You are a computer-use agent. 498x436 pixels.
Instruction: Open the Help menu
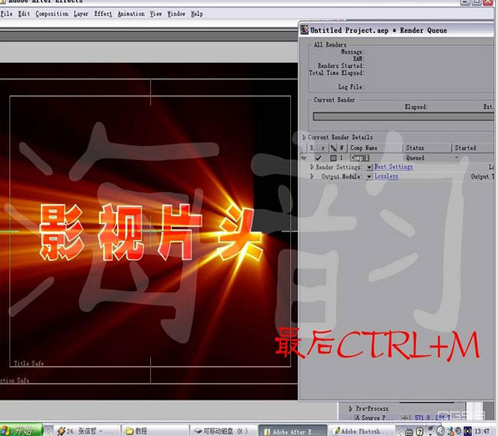(x=197, y=14)
